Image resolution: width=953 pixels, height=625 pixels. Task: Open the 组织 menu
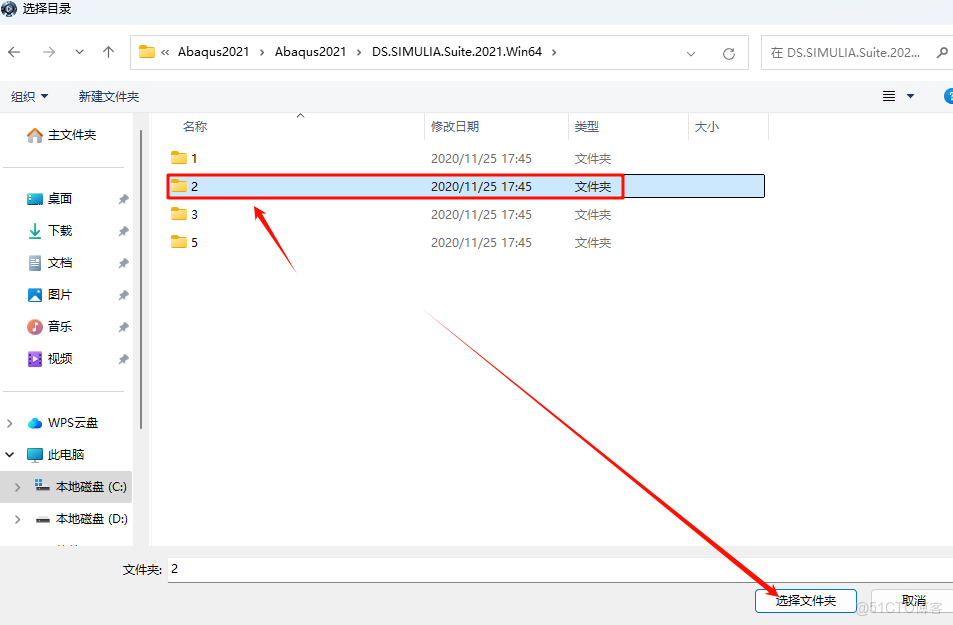[x=30, y=96]
